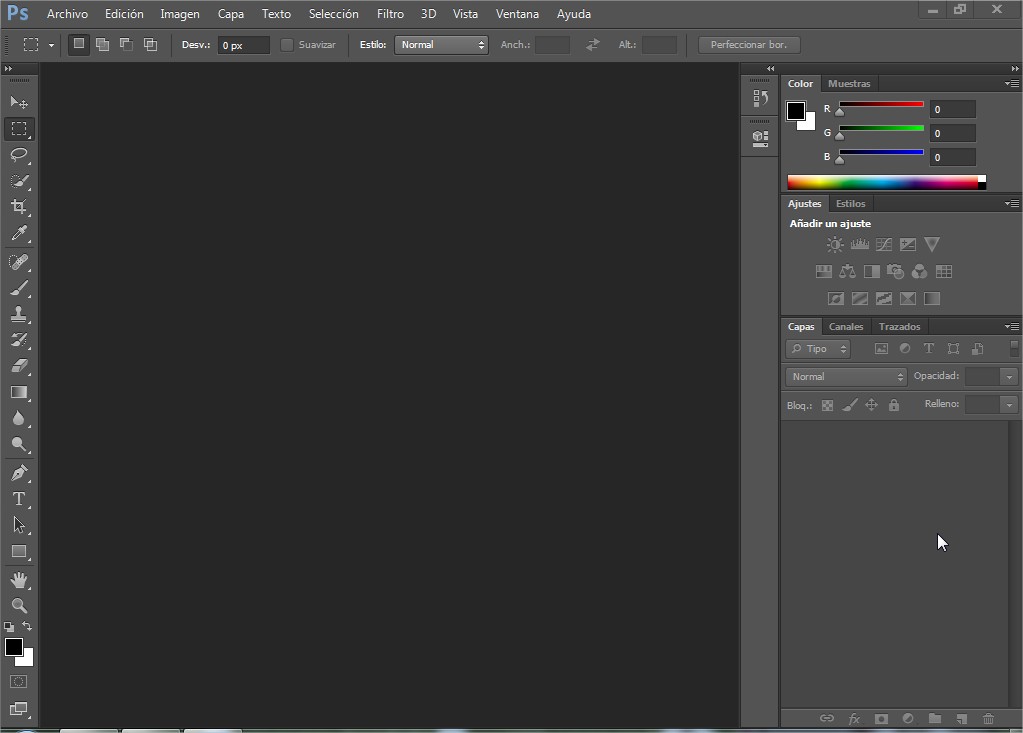The height and width of the screenshot is (733, 1023).
Task: Click the Perfeccionar bor. button
Action: point(748,44)
